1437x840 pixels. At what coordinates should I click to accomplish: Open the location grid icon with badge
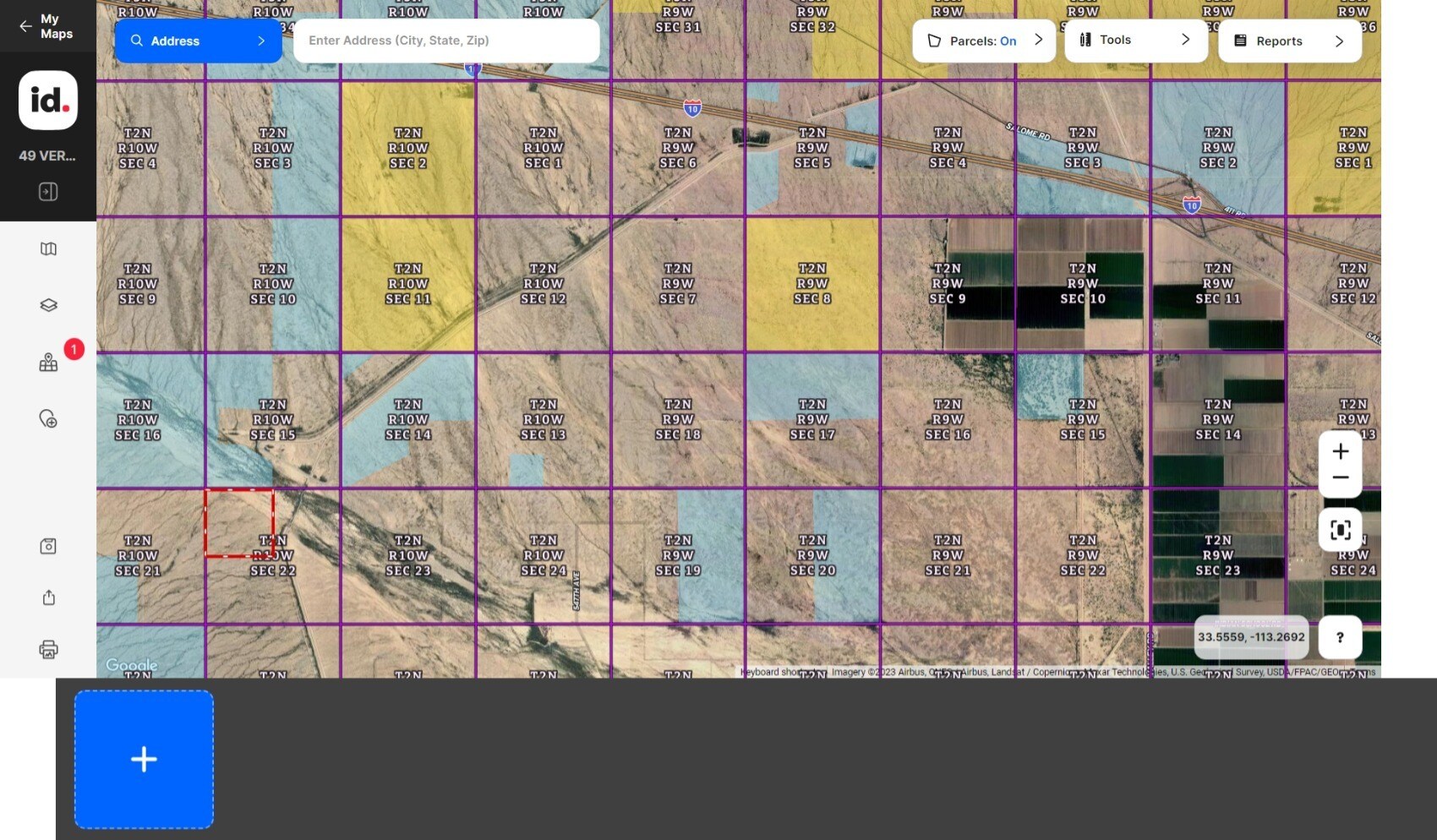[48, 363]
